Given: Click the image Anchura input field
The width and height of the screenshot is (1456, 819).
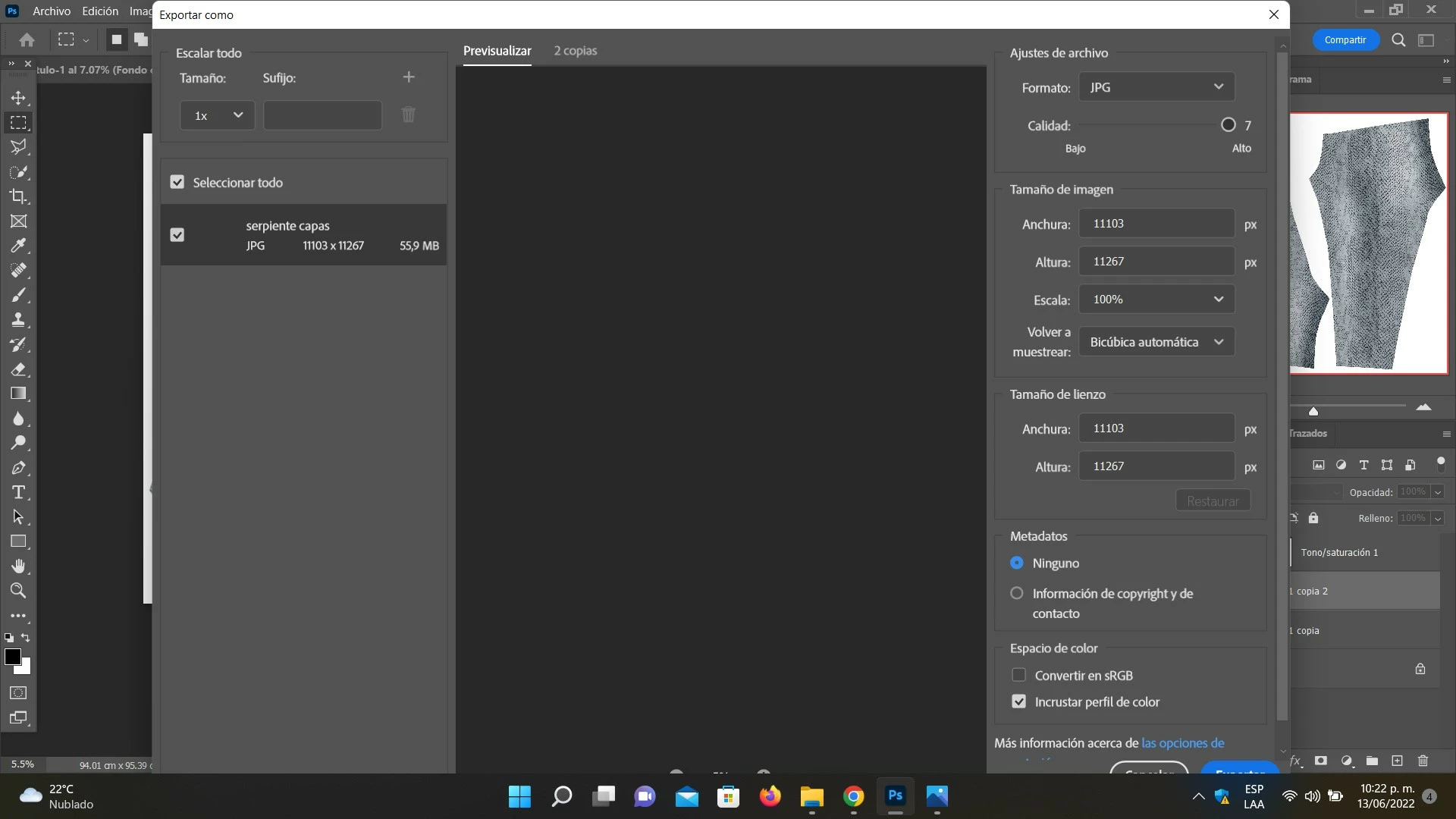Looking at the screenshot, I should tap(1156, 224).
